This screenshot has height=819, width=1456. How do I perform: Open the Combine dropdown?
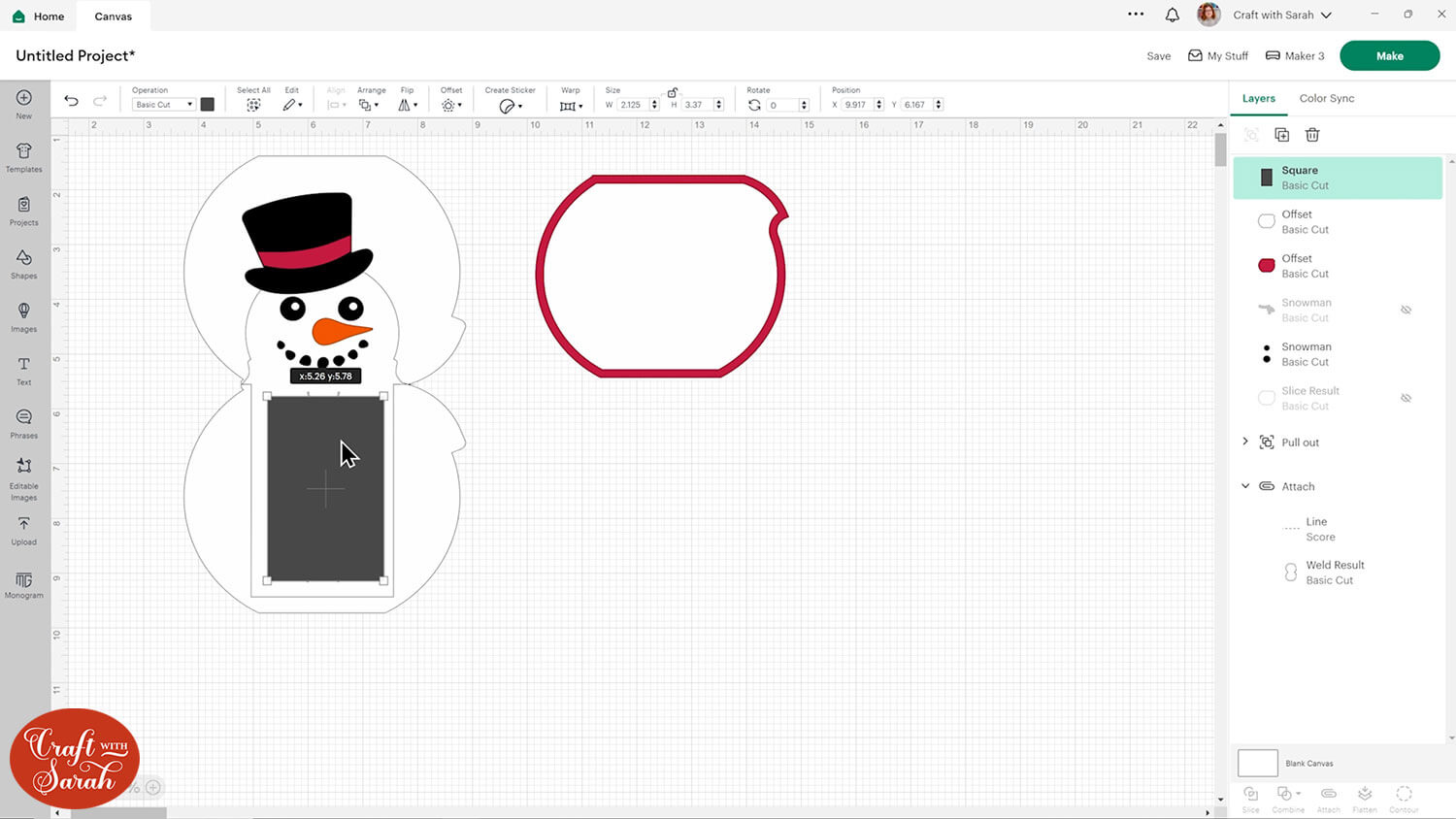coord(1288,799)
